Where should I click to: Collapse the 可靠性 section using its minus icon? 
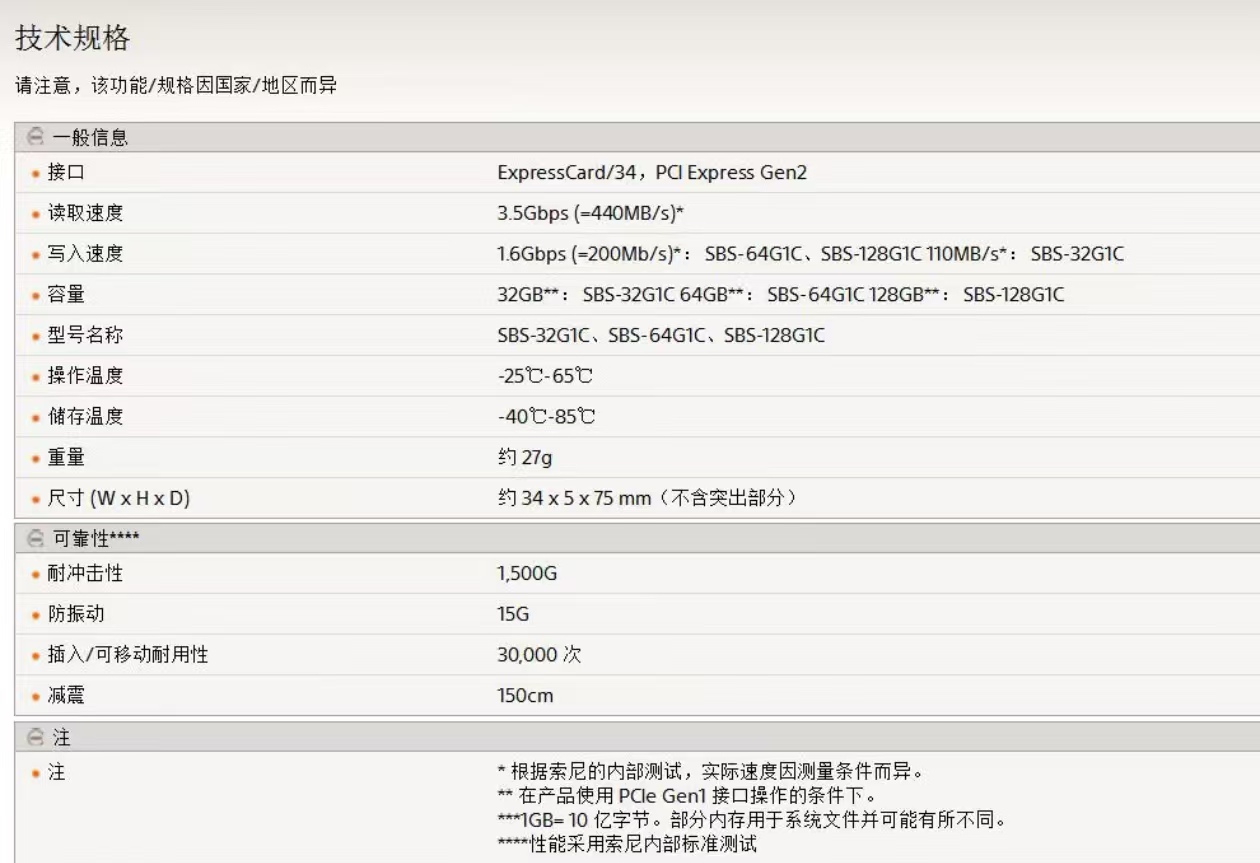[x=36, y=540]
